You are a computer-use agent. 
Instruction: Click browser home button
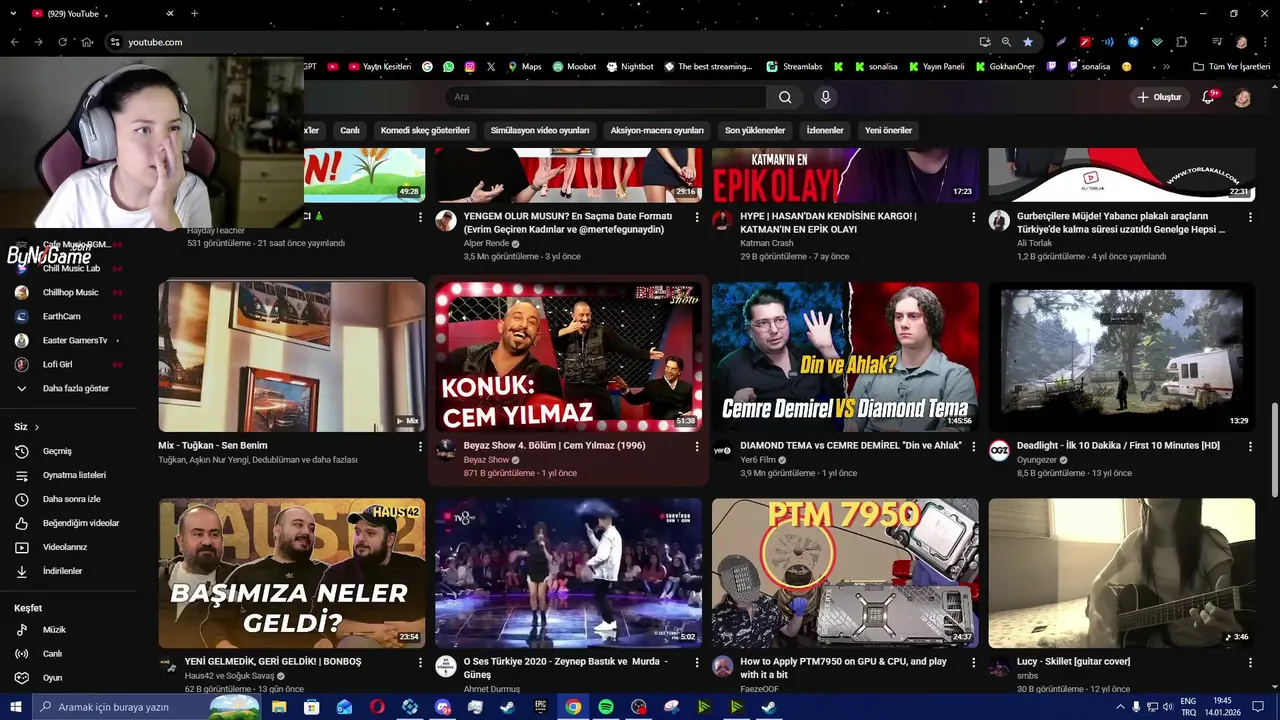coord(87,42)
